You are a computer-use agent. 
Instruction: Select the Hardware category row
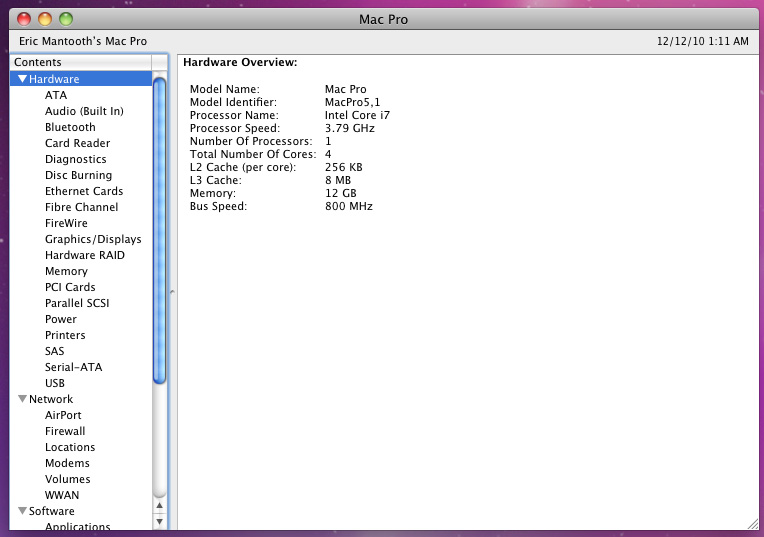(81, 78)
